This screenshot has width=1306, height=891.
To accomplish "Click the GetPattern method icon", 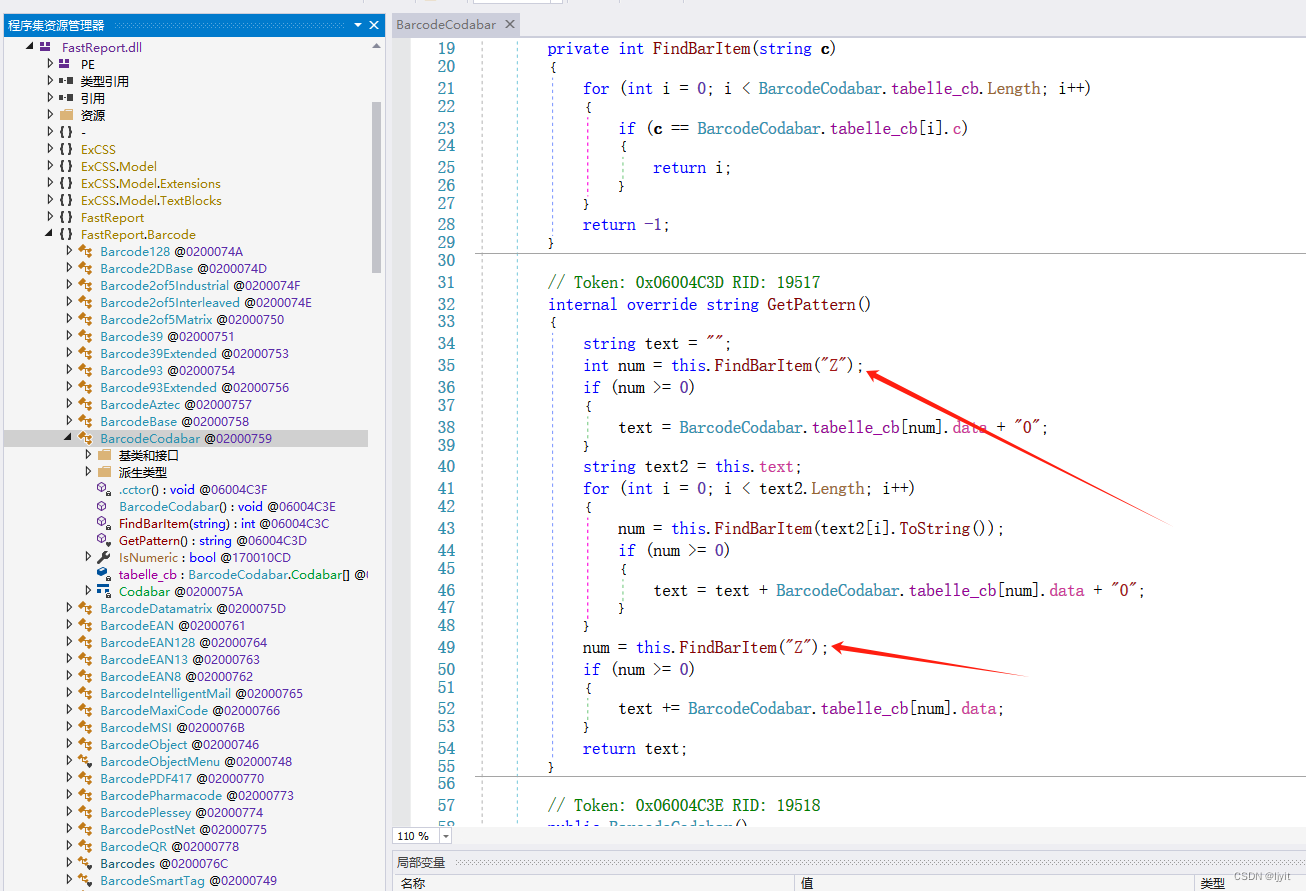I will (x=104, y=540).
